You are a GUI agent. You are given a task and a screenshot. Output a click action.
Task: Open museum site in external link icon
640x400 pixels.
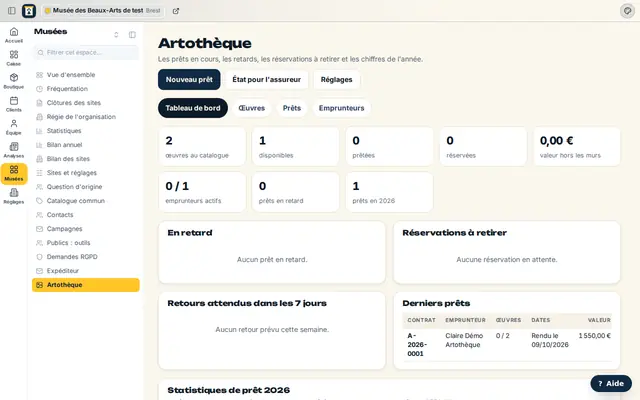pos(176,11)
